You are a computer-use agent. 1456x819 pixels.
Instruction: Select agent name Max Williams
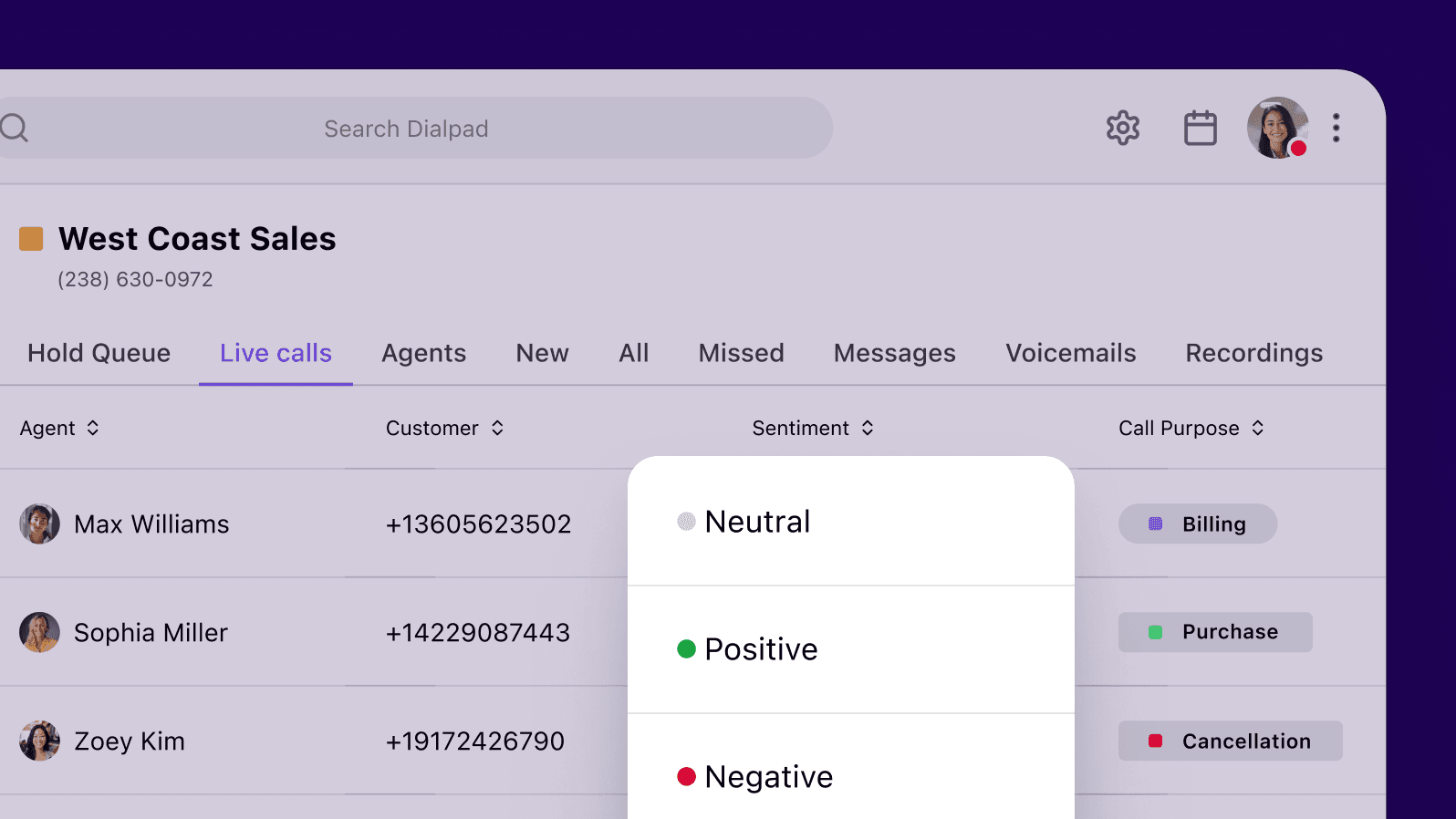point(151,524)
